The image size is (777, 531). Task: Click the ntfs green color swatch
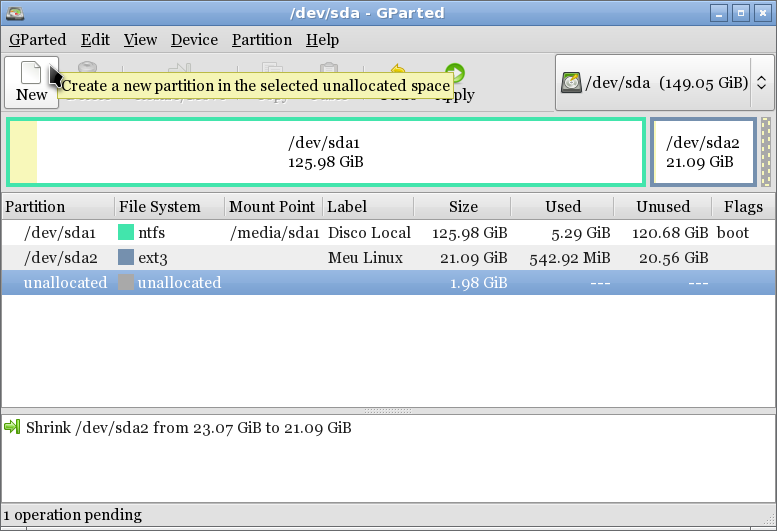126,232
